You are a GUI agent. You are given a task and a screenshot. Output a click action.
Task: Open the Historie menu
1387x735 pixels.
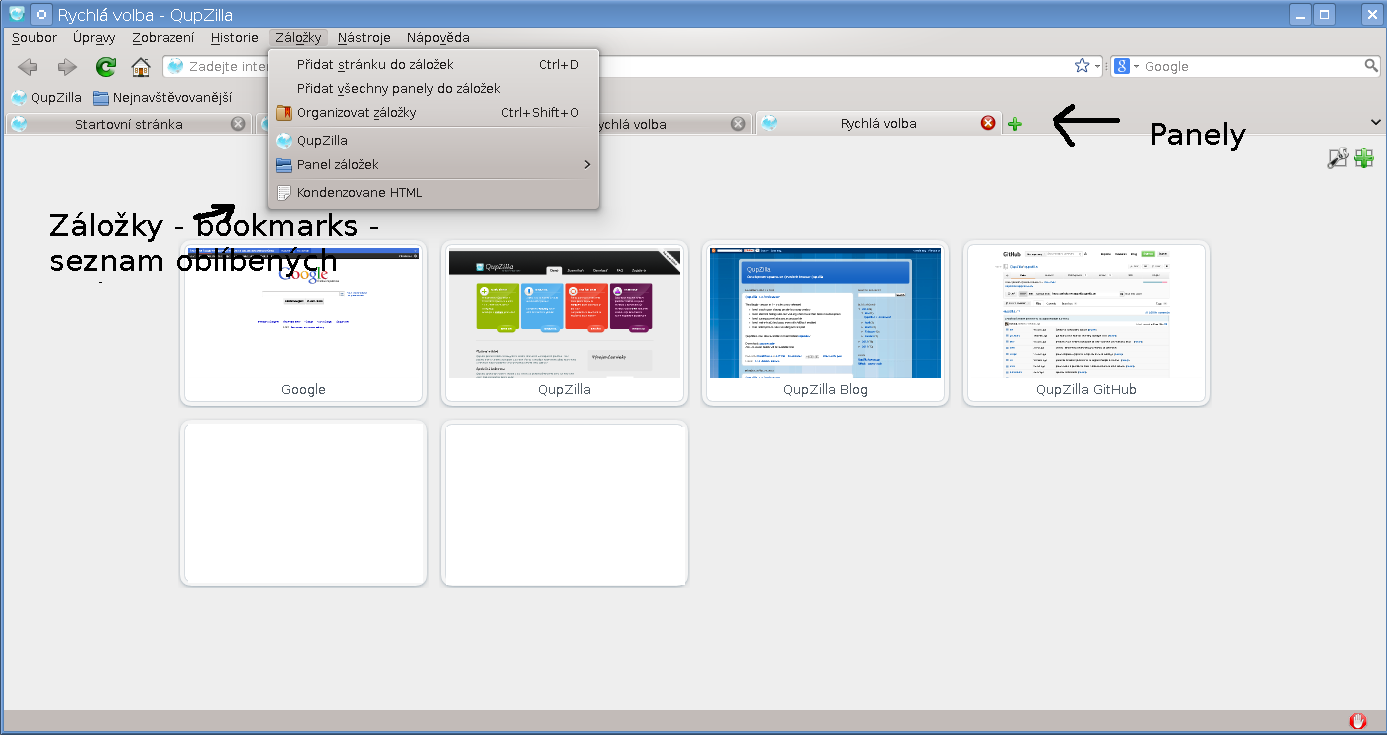point(234,38)
